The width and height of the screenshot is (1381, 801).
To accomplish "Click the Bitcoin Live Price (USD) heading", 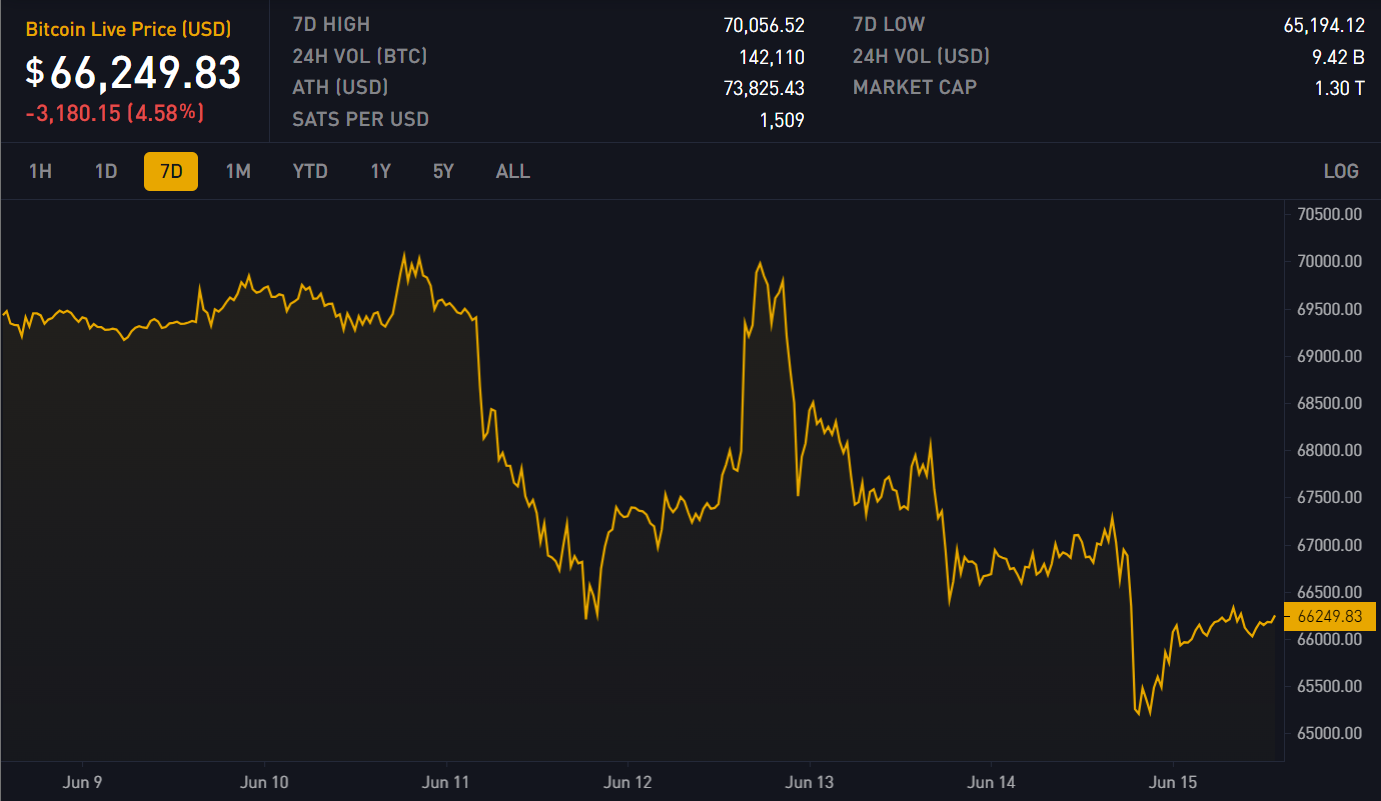I will [x=128, y=30].
